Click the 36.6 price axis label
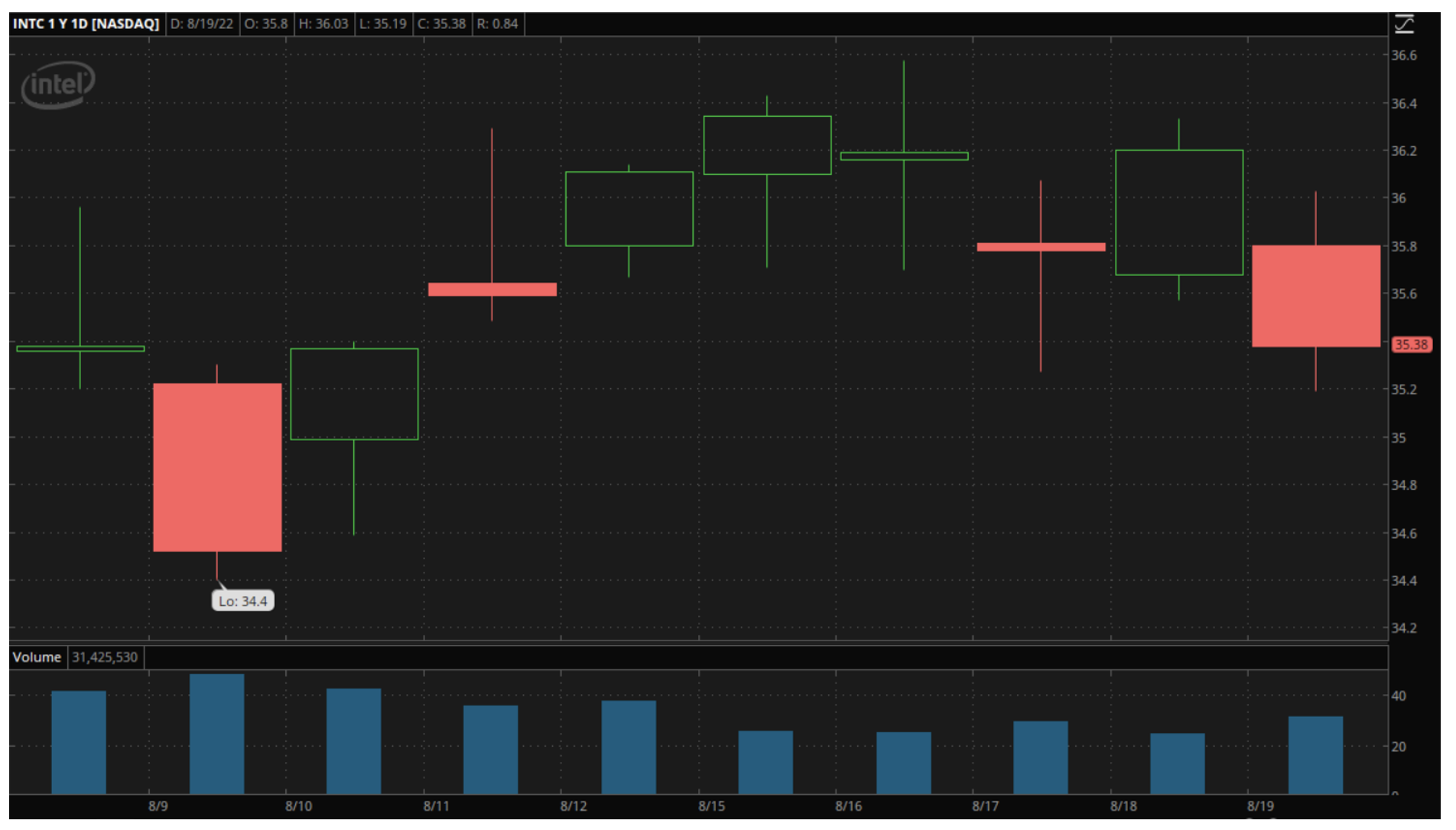 pyautogui.click(x=1403, y=55)
